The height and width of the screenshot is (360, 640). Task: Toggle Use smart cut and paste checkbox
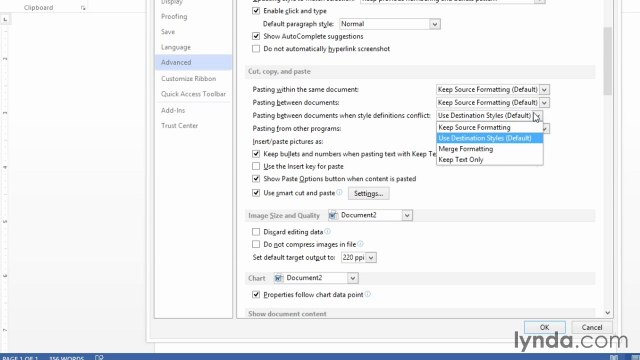pos(256,193)
